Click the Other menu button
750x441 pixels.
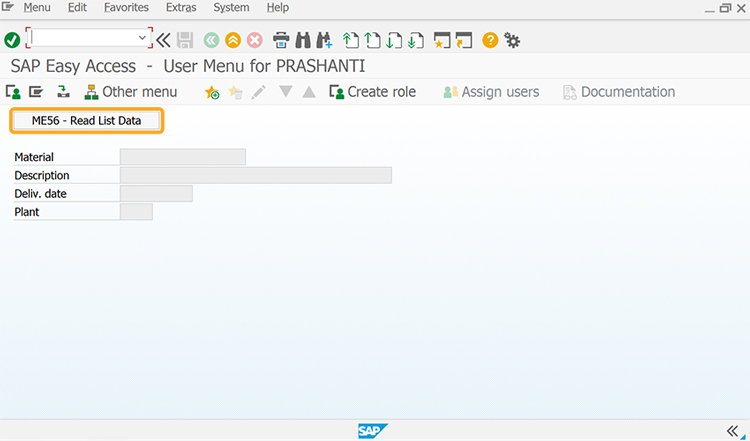131,92
